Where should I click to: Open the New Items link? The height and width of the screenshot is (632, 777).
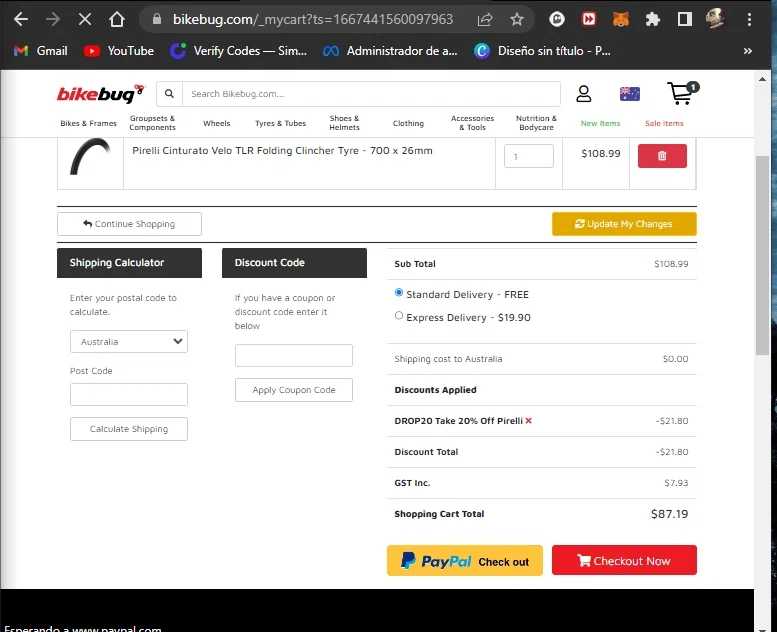pos(600,123)
